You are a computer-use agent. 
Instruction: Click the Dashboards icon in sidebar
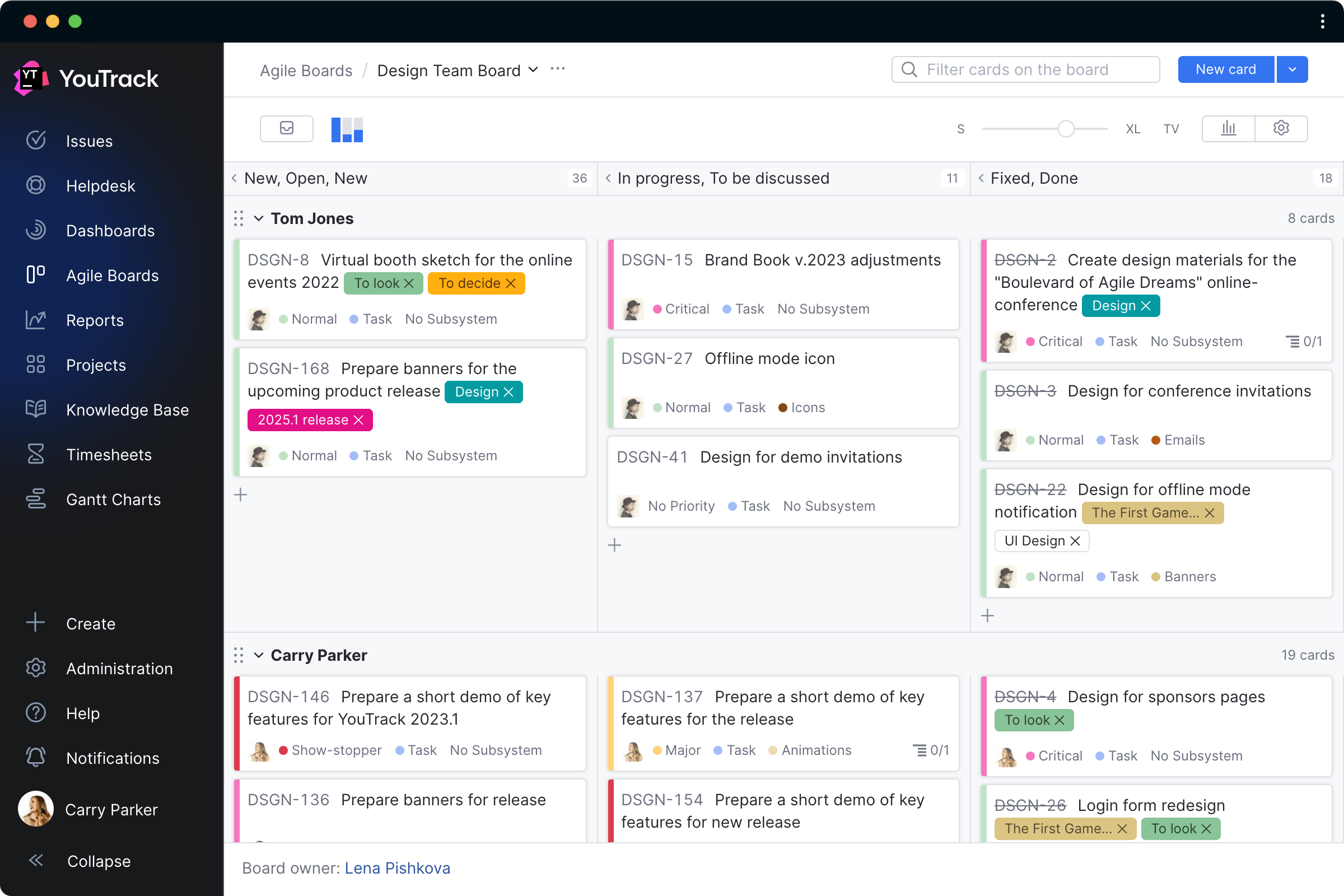[36, 230]
